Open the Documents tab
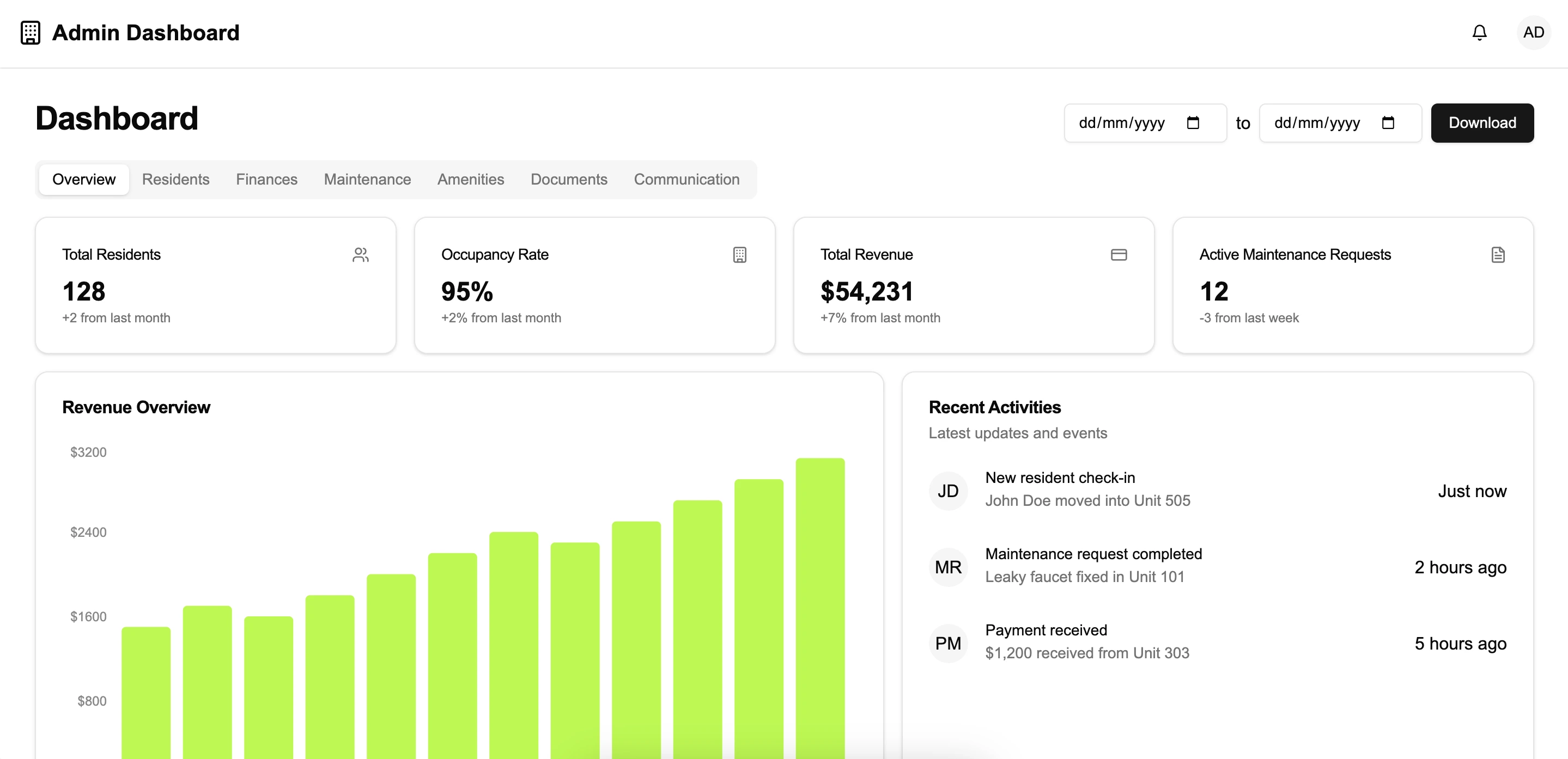Image resolution: width=1568 pixels, height=759 pixels. (x=568, y=180)
